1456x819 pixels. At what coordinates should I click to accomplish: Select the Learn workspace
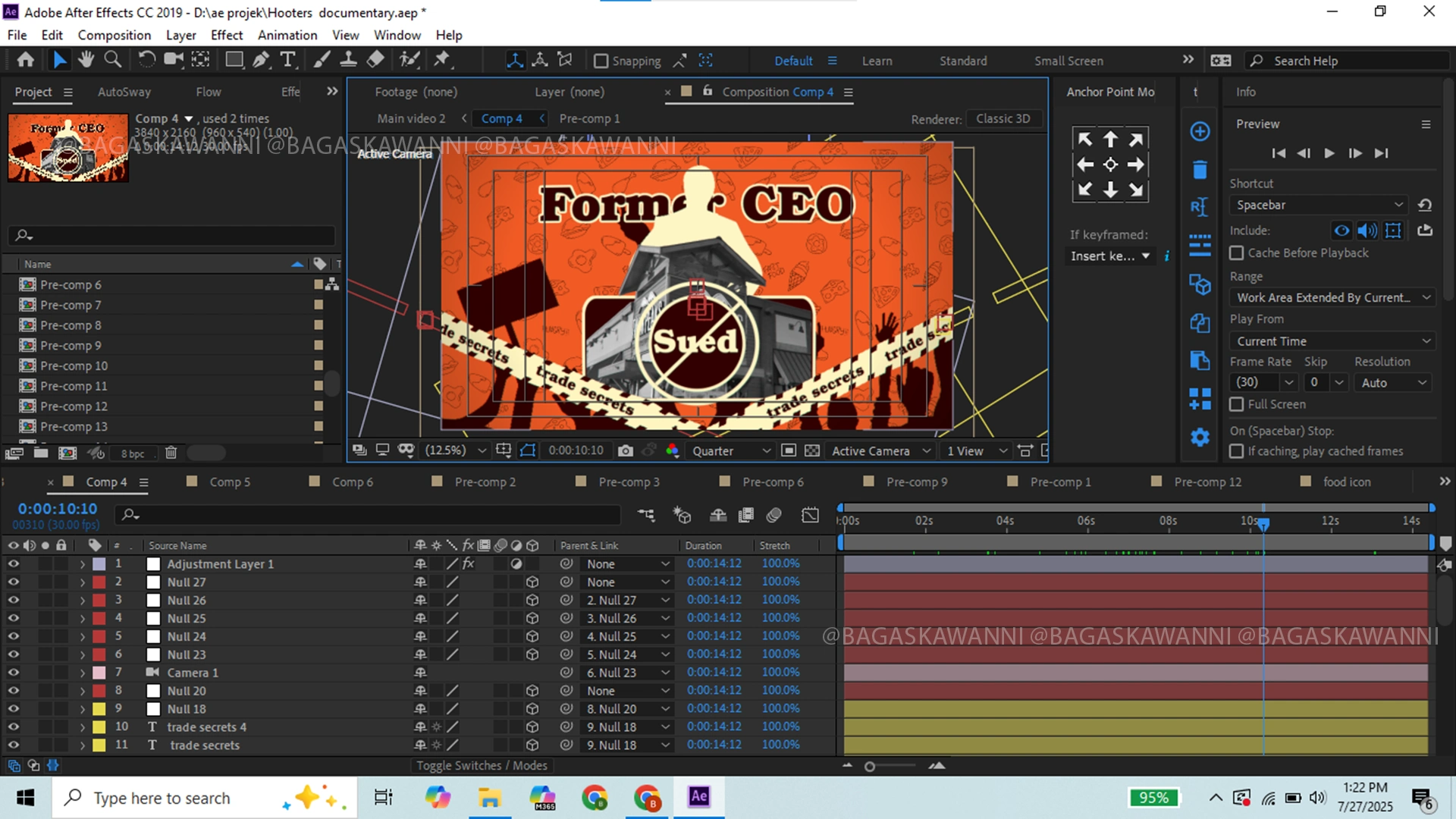(x=877, y=61)
